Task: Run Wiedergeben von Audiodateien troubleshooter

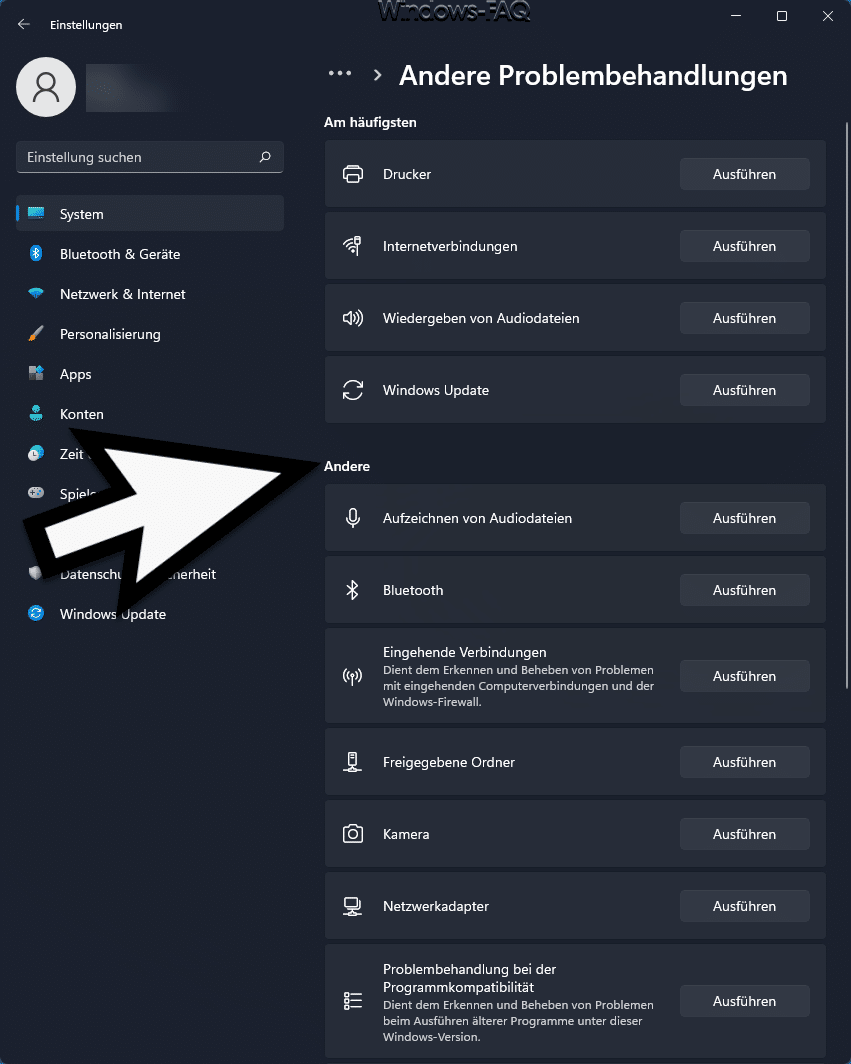Action: coord(744,318)
